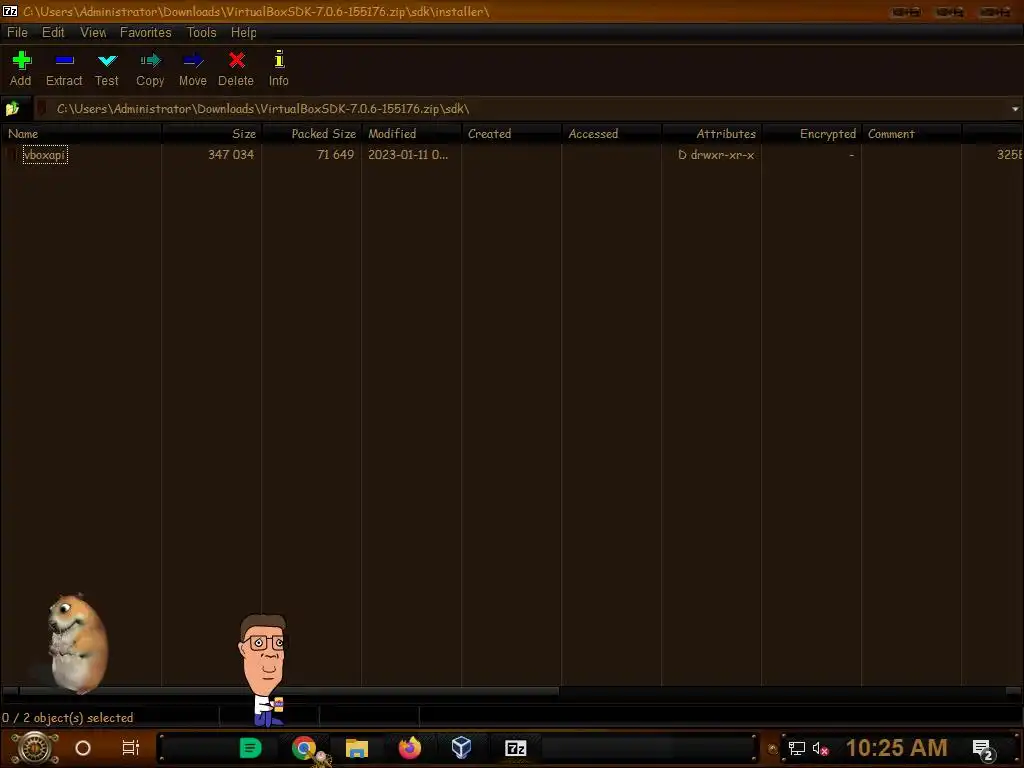The height and width of the screenshot is (768, 1024).
Task: Click the drwxr-xr-x attributes cell
Action: click(716, 155)
